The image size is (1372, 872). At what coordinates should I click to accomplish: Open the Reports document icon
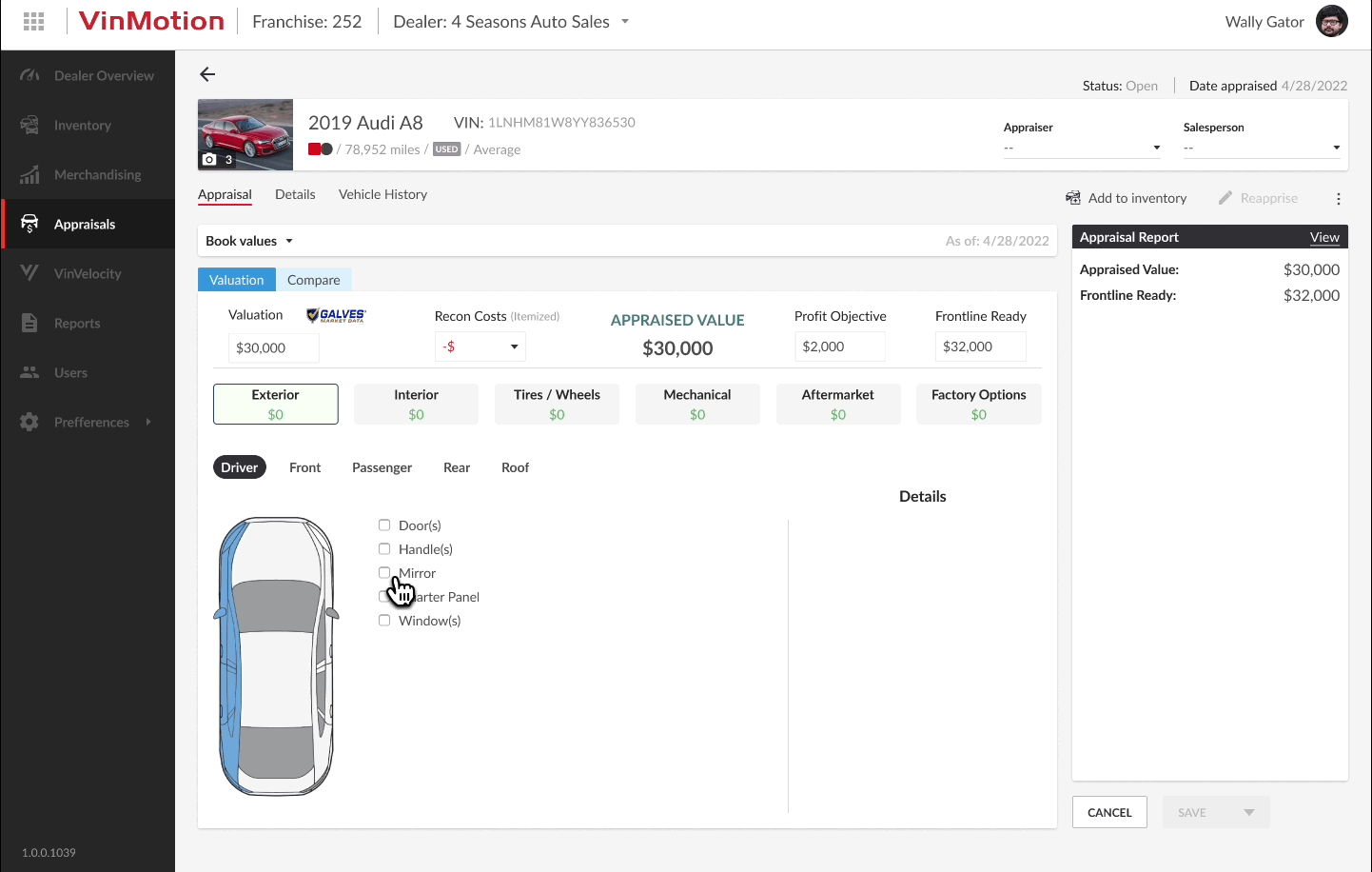coord(29,323)
